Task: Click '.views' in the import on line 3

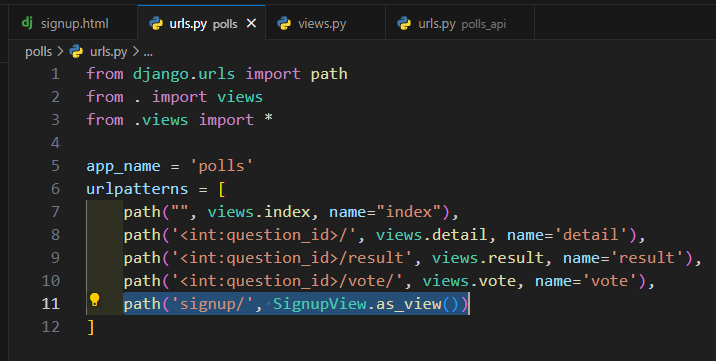Action: [161, 120]
